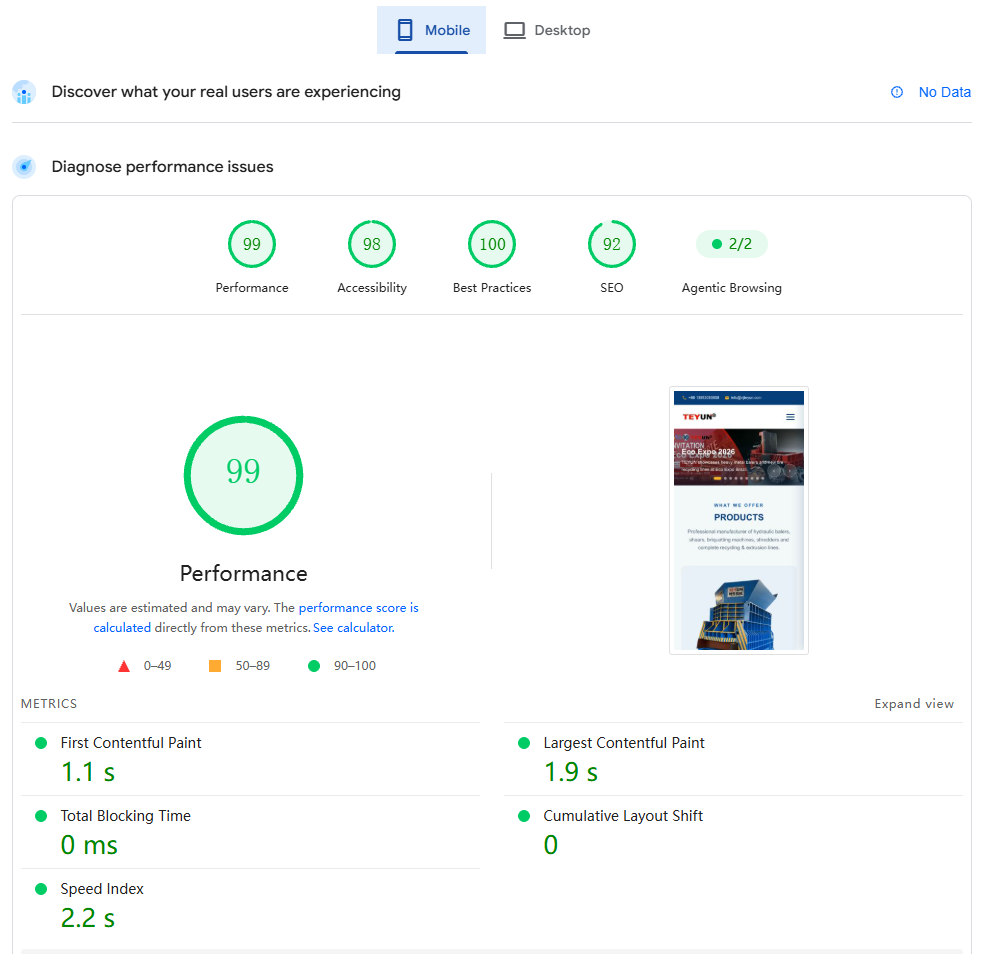The width and height of the screenshot is (982, 954).
Task: Click 'Diagnose performance issues' heading text
Action: 162,167
